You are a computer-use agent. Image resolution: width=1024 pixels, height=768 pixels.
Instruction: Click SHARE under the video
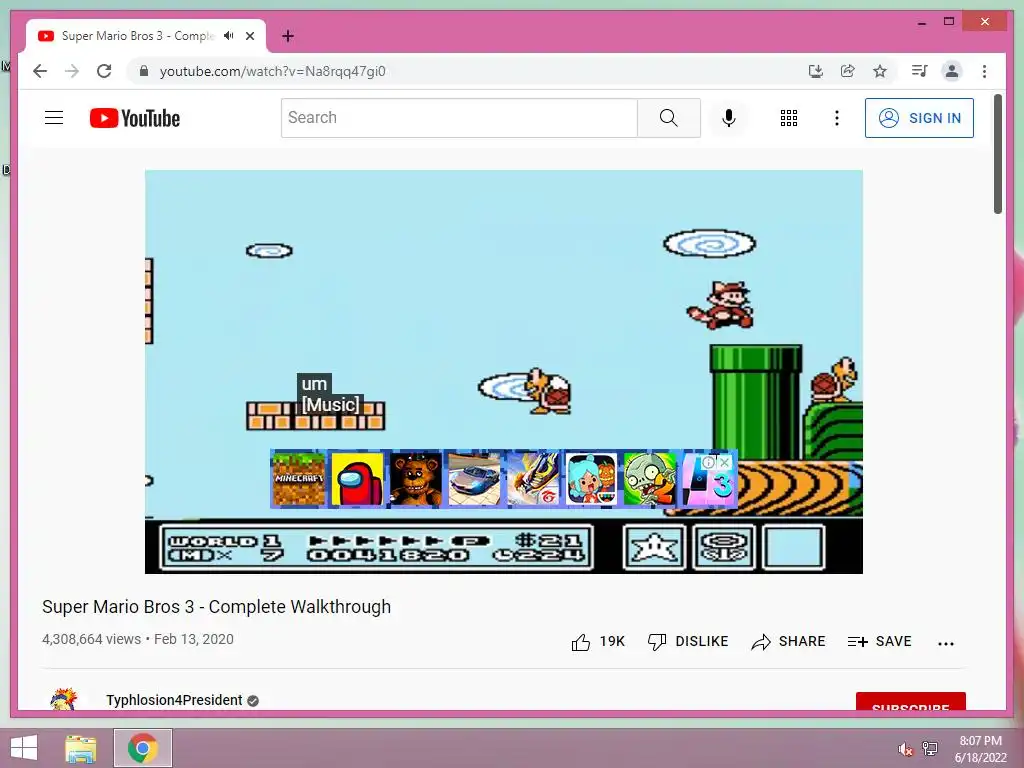788,642
